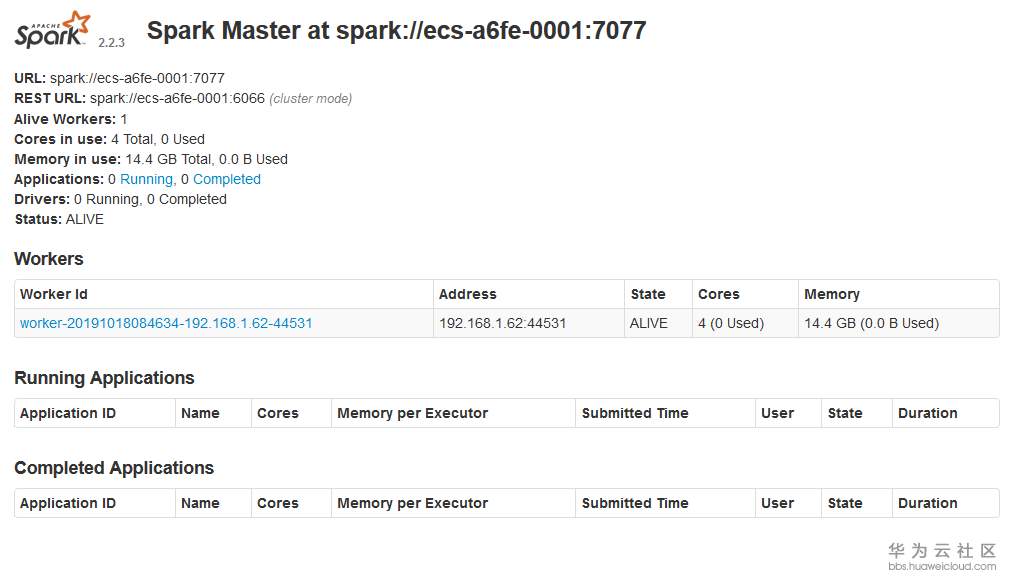Sort workers by Address column header
This screenshot has width=1010, height=581.
[468, 294]
